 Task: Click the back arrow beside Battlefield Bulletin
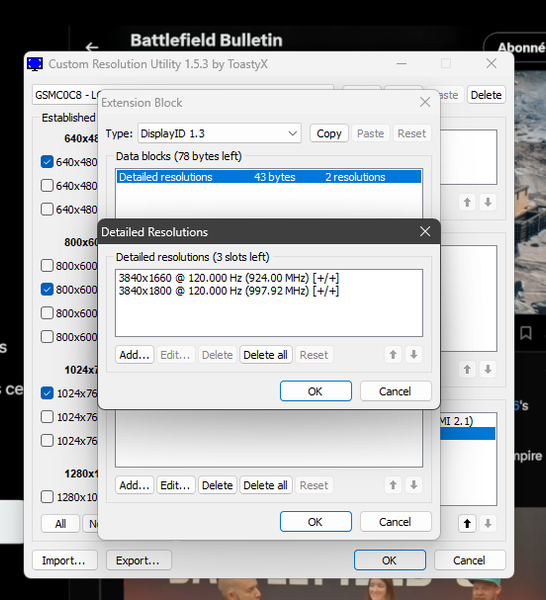(92, 47)
